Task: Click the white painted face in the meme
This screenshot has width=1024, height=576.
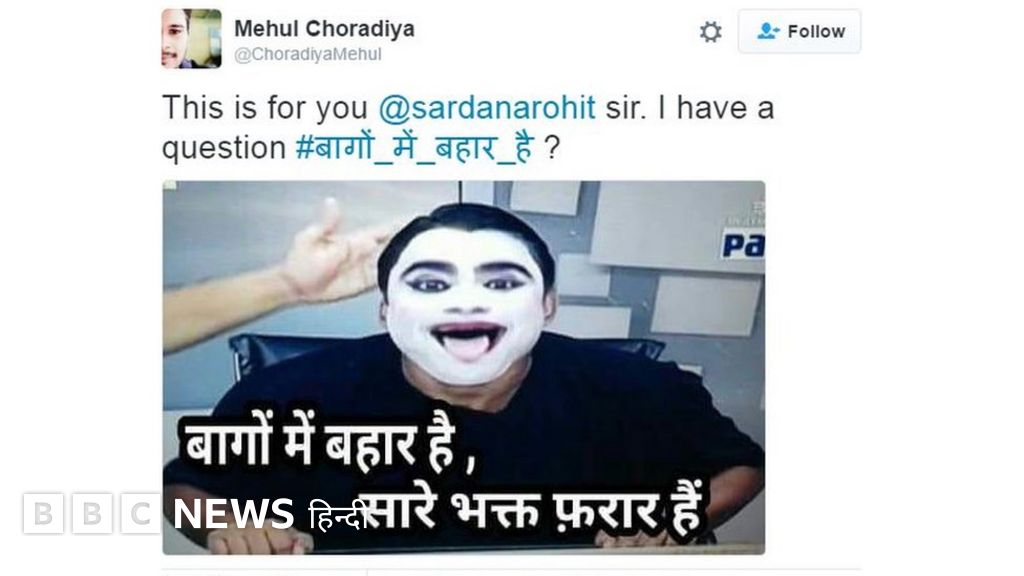Action: (x=466, y=304)
